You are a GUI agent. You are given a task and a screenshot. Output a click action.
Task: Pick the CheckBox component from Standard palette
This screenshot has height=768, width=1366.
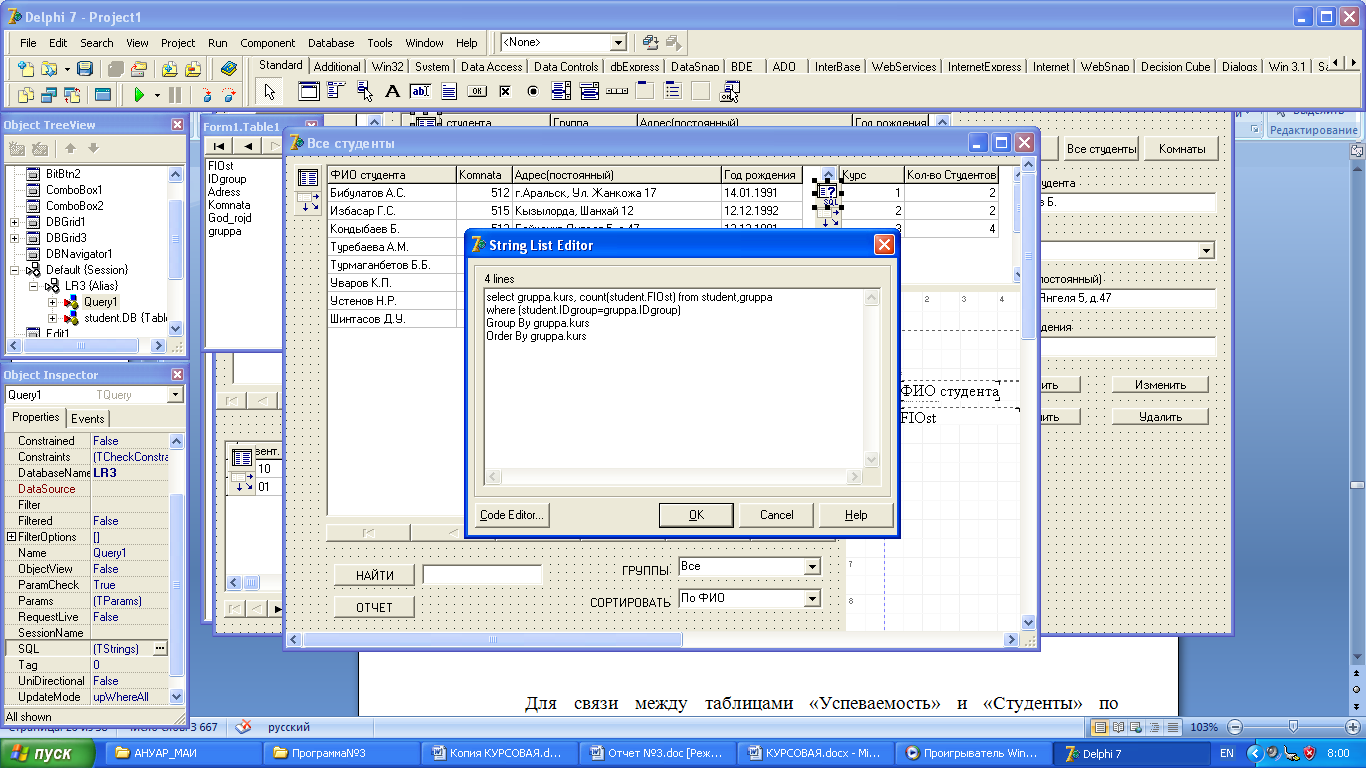tap(505, 92)
